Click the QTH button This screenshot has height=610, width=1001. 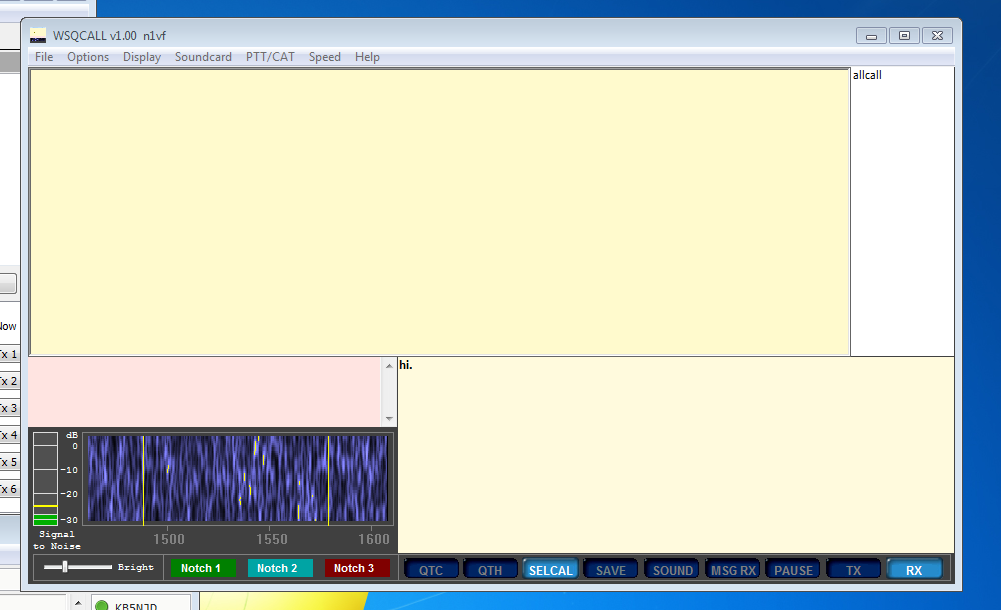(x=490, y=569)
